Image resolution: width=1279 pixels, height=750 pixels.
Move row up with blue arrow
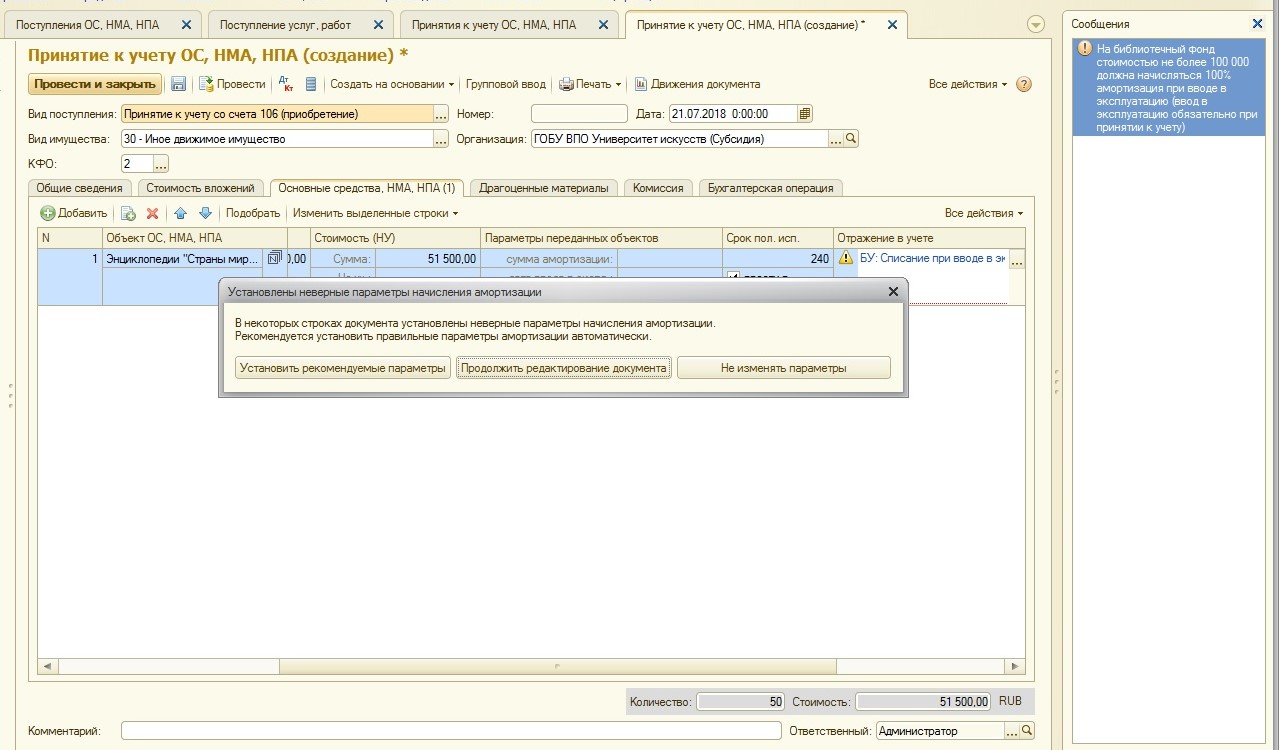click(181, 213)
